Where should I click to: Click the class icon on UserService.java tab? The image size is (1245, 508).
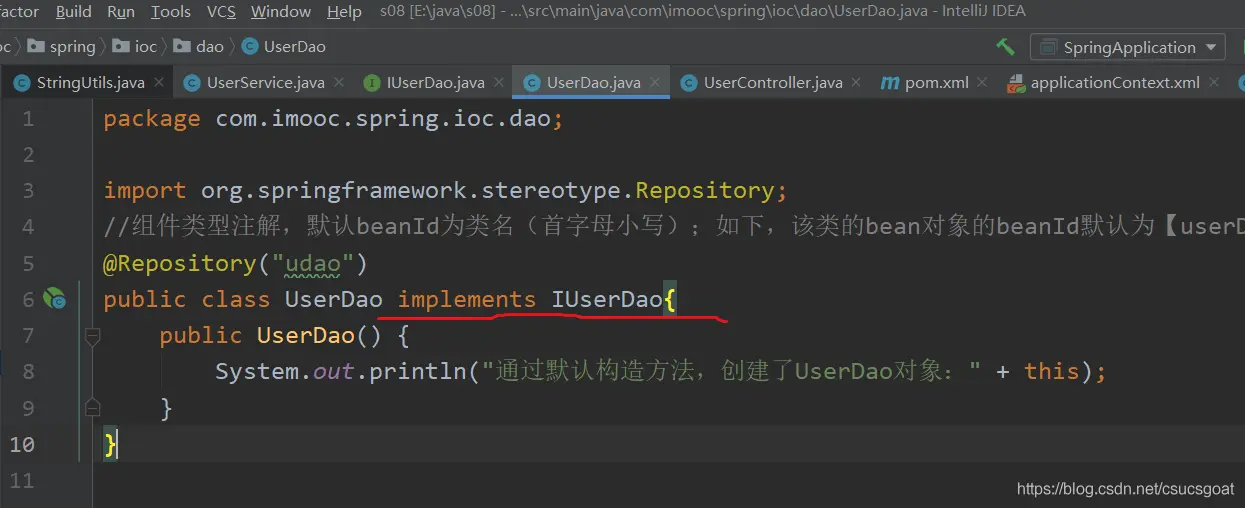[191, 83]
